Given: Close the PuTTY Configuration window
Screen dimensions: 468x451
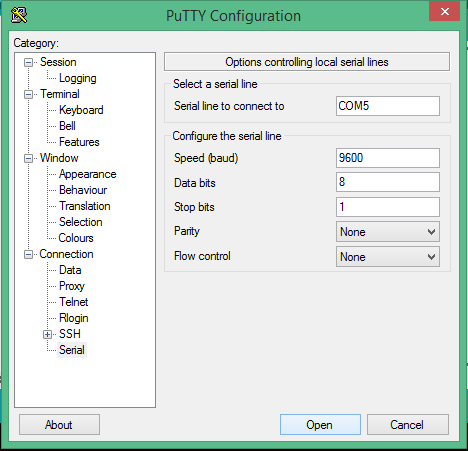Looking at the screenshot, I should (x=444, y=12).
